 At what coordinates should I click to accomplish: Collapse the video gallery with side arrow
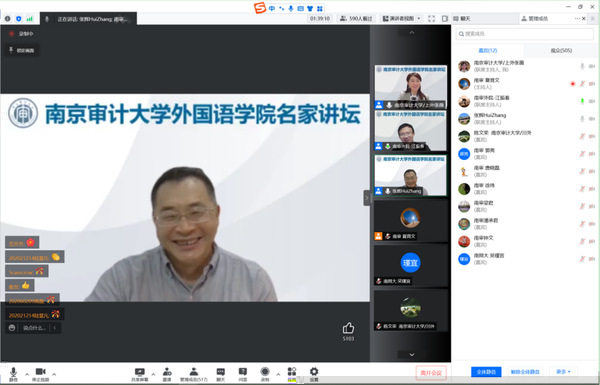(367, 198)
